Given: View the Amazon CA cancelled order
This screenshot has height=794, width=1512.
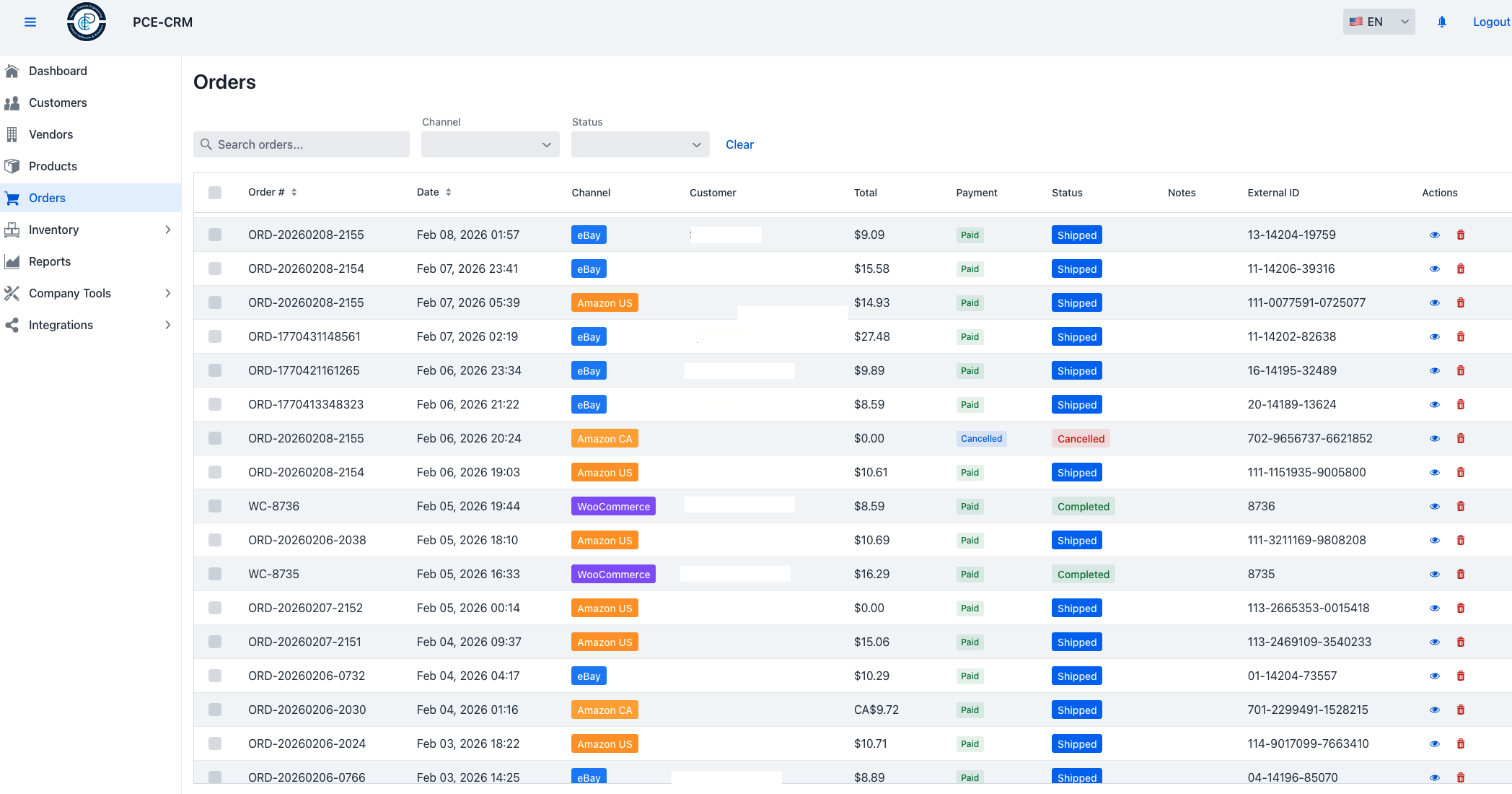Looking at the screenshot, I should pyautogui.click(x=1434, y=439).
